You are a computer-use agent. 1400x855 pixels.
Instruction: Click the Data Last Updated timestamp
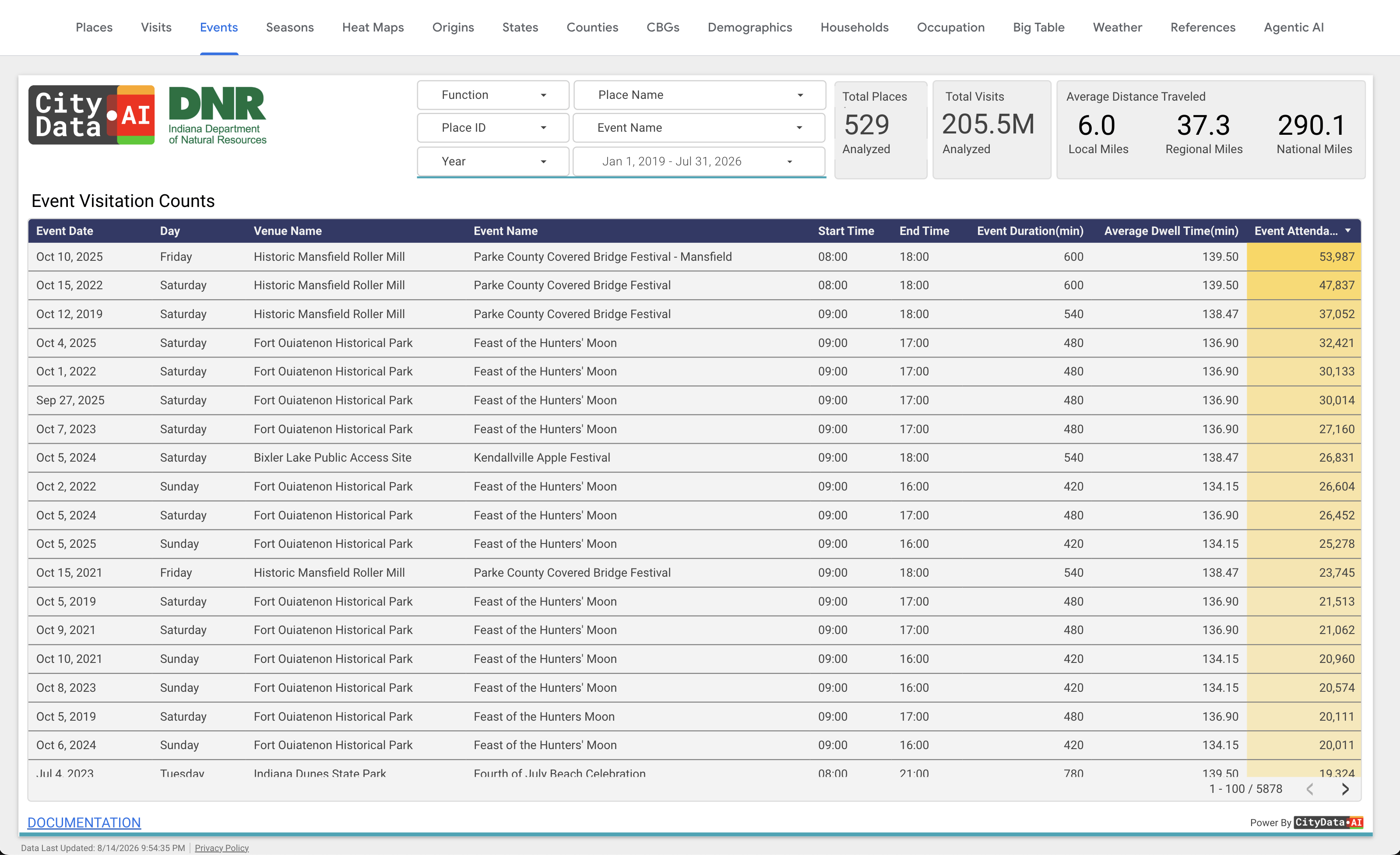(x=103, y=848)
